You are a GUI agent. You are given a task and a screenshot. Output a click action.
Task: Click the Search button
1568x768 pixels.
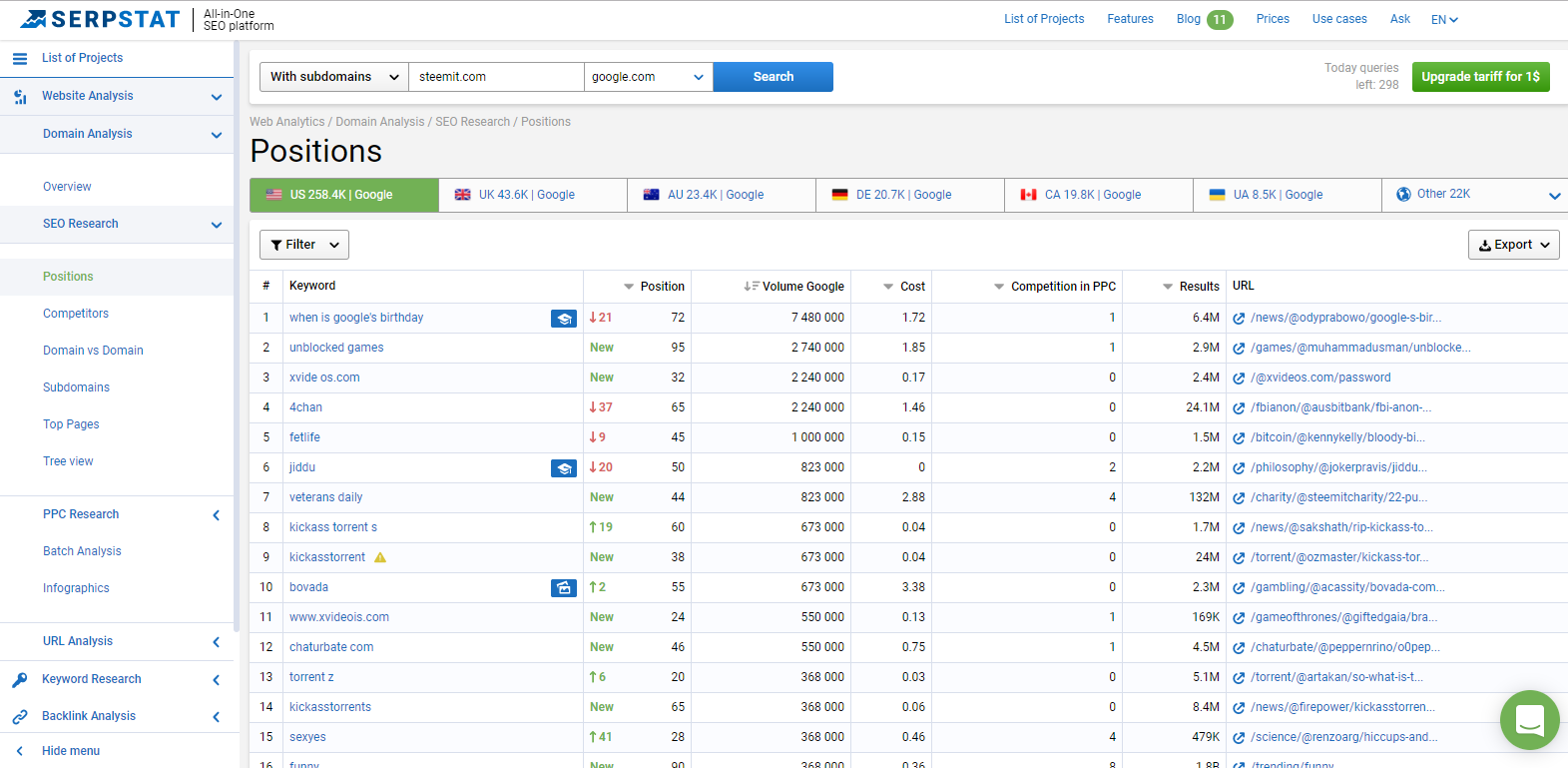[774, 77]
